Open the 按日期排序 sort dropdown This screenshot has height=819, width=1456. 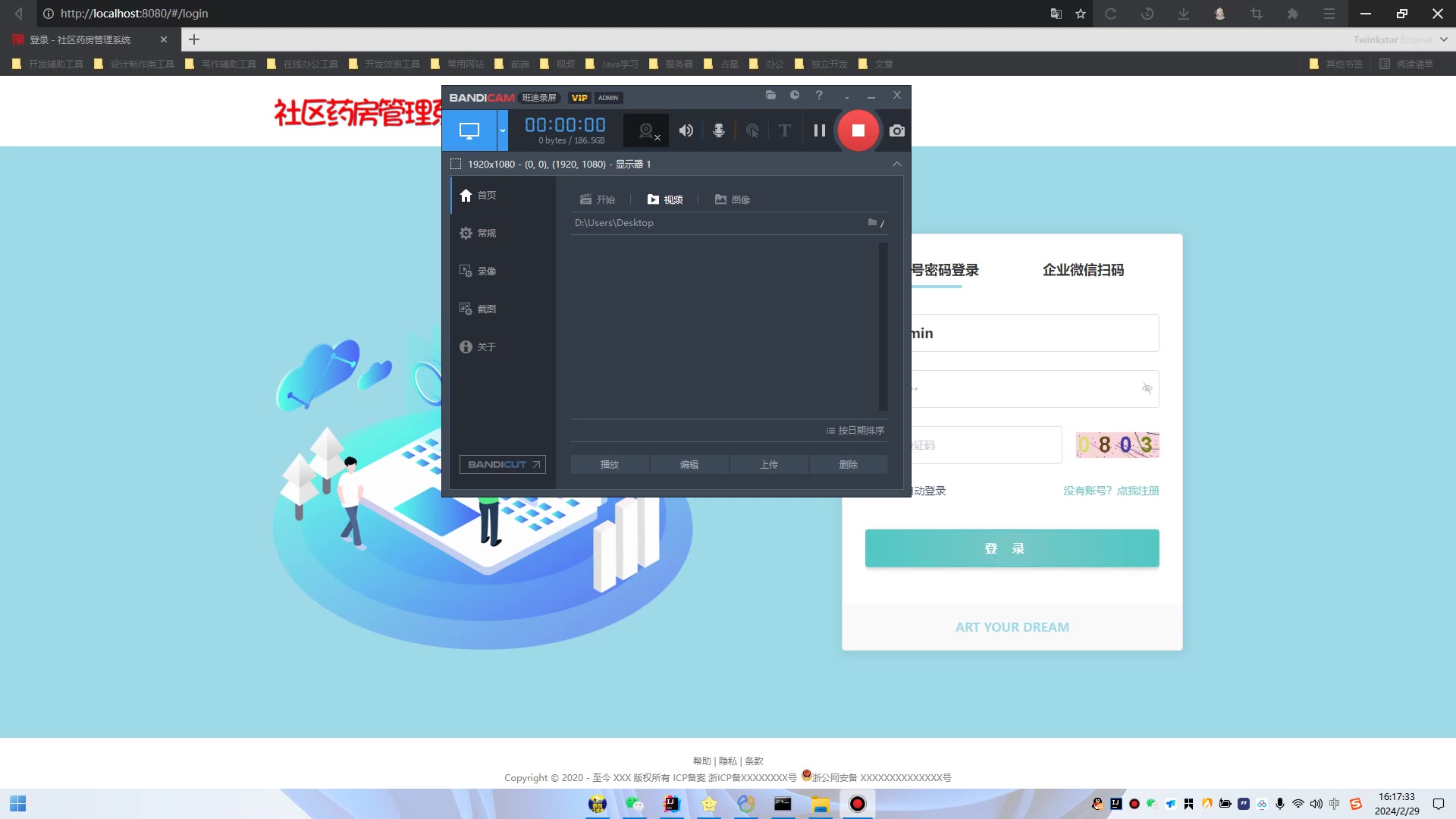point(855,430)
